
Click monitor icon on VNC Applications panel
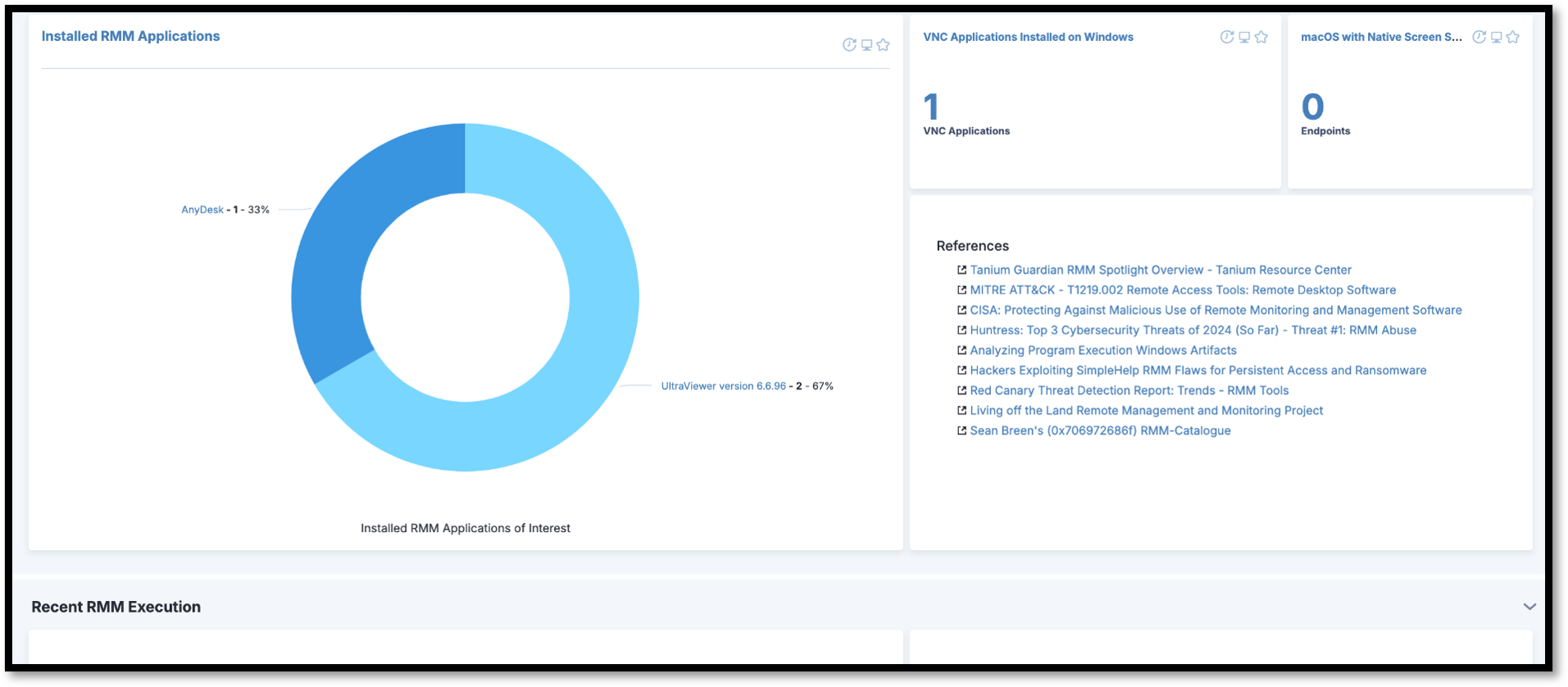(1244, 37)
